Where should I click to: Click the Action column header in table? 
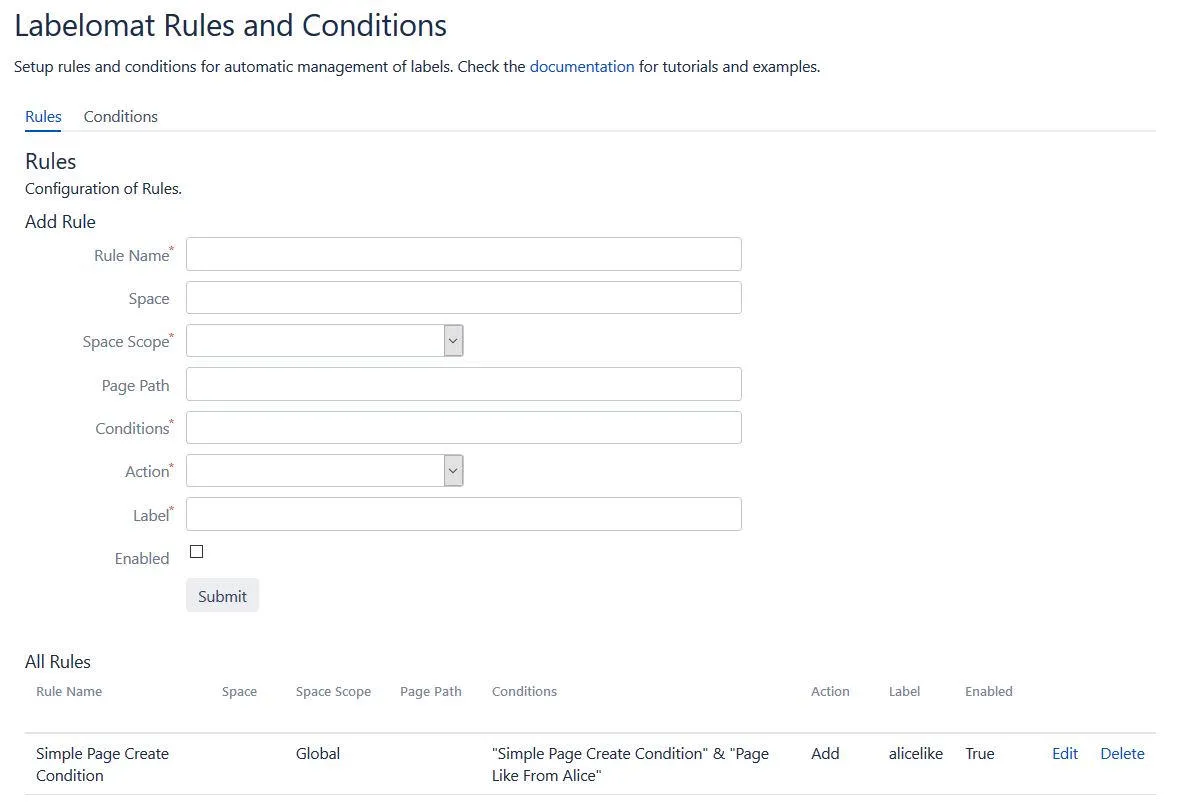(x=830, y=691)
